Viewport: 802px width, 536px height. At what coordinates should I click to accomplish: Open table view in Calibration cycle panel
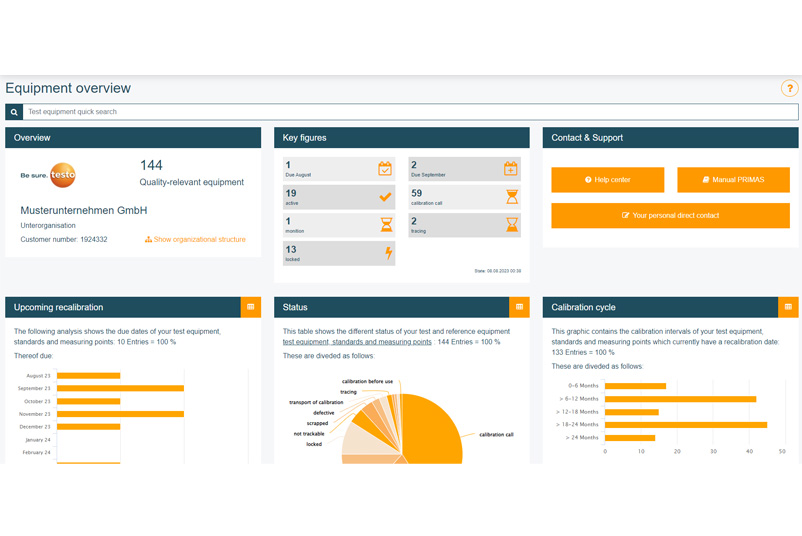788,307
